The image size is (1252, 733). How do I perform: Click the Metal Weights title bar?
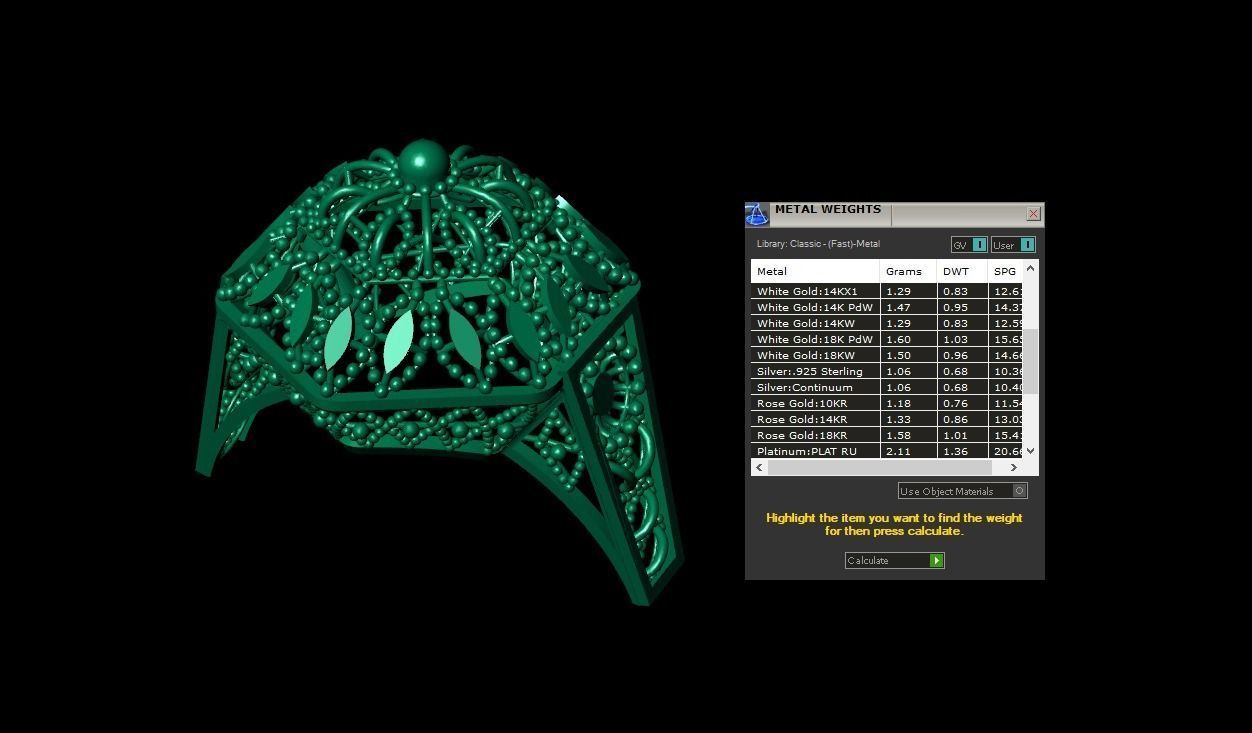pyautogui.click(x=895, y=214)
